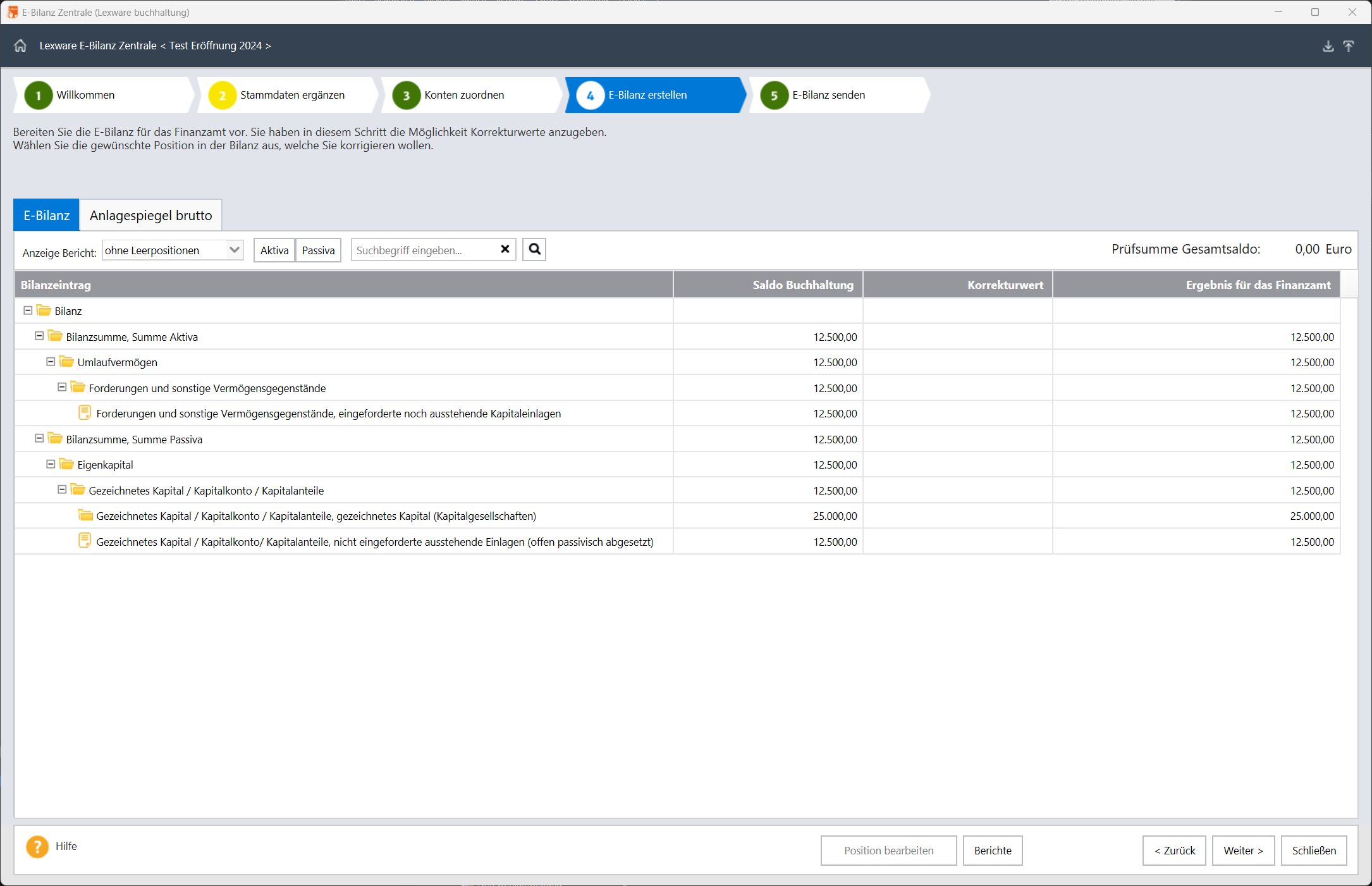The height and width of the screenshot is (886, 1372).
Task: Toggle the Aktiva filter button
Action: point(274,250)
